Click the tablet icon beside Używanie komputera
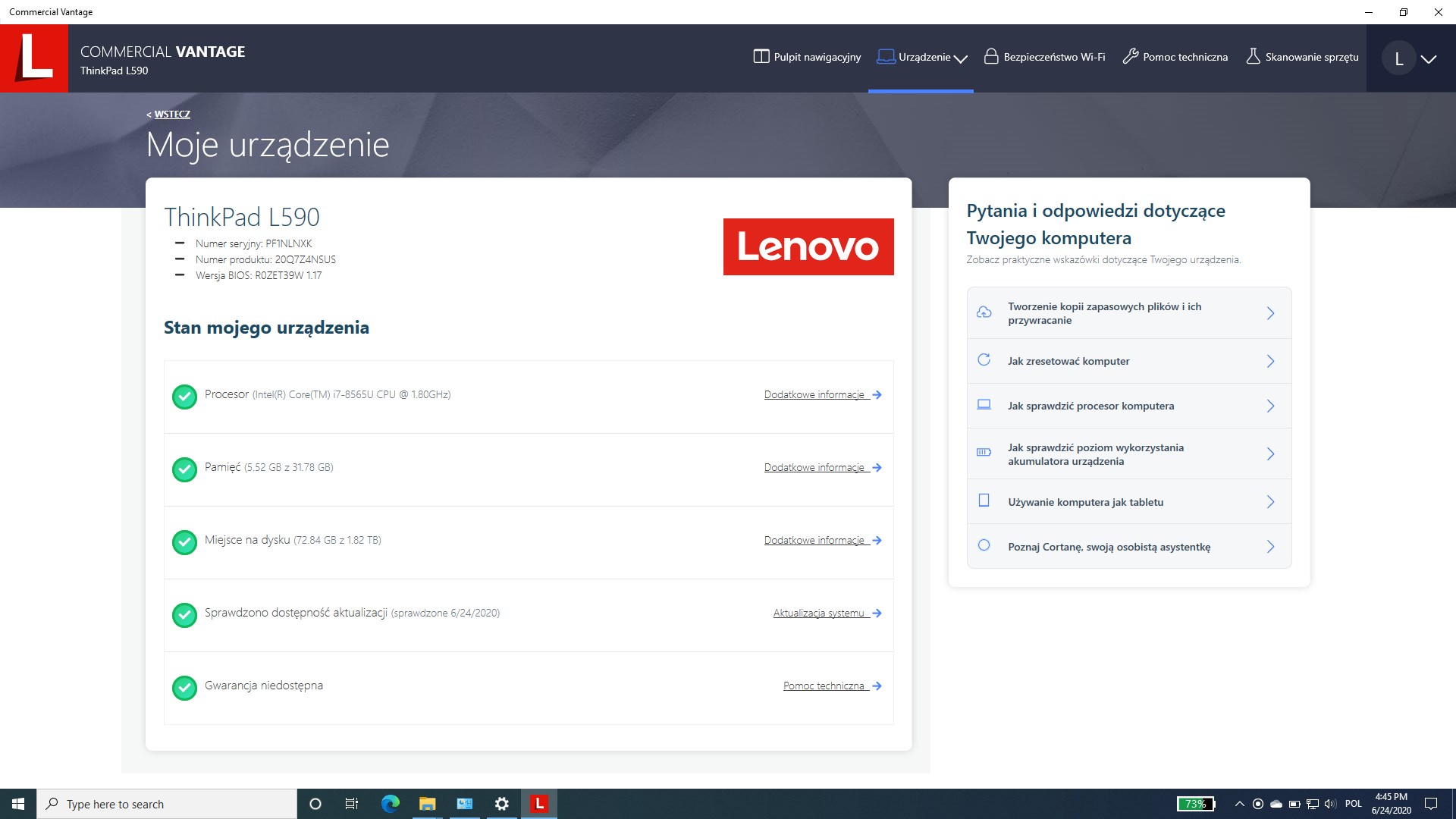The height and width of the screenshot is (819, 1456). [x=984, y=500]
